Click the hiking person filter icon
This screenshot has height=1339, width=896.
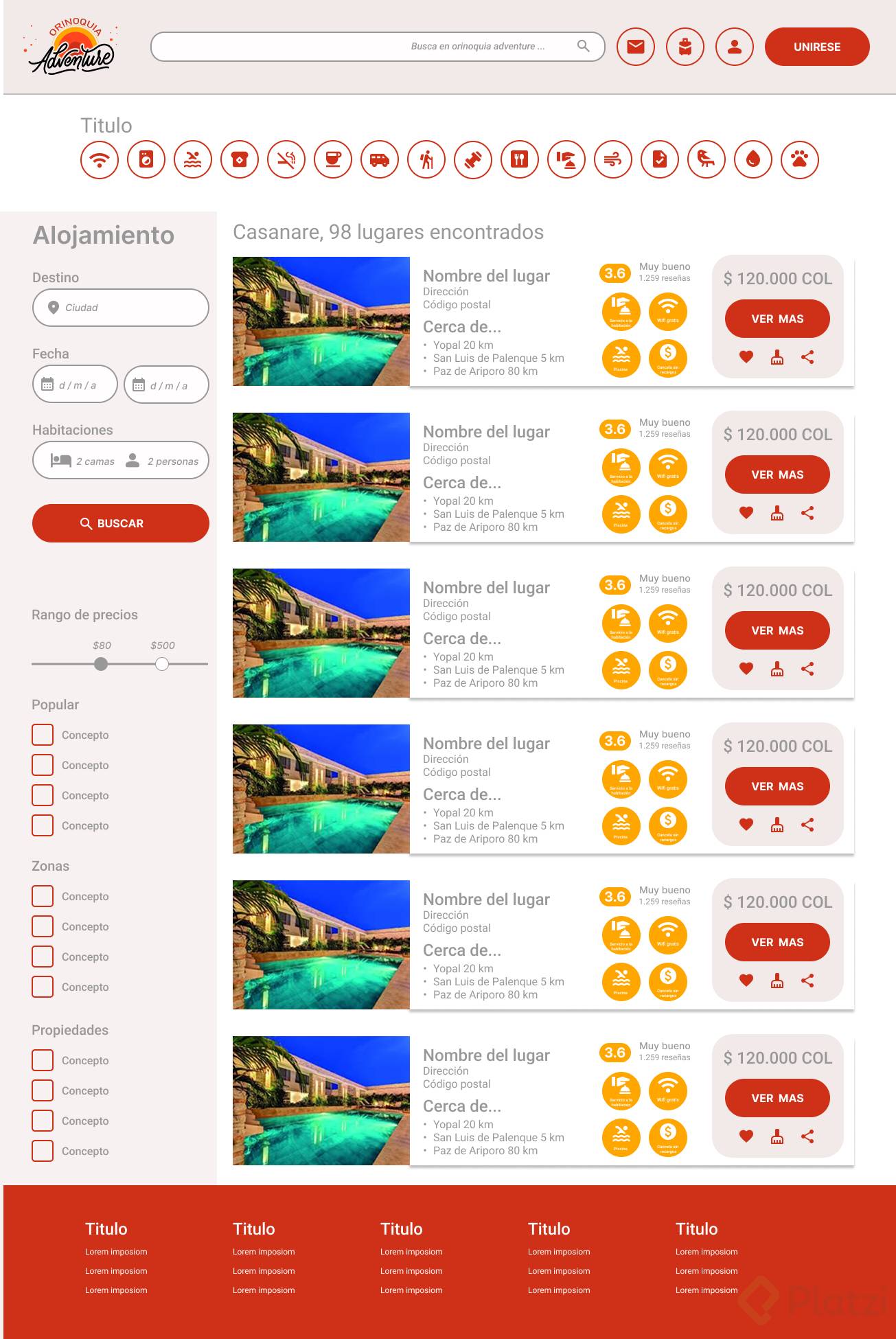[426, 160]
